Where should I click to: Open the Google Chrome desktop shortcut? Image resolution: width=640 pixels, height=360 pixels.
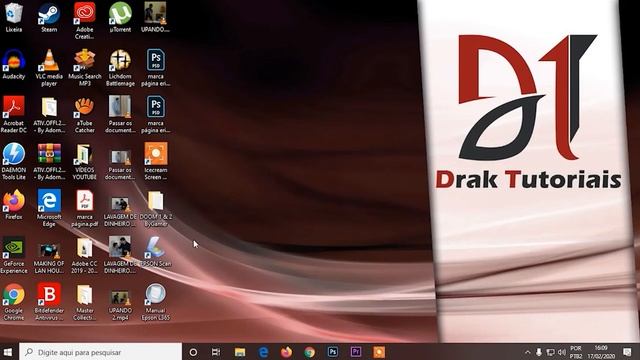point(14,302)
